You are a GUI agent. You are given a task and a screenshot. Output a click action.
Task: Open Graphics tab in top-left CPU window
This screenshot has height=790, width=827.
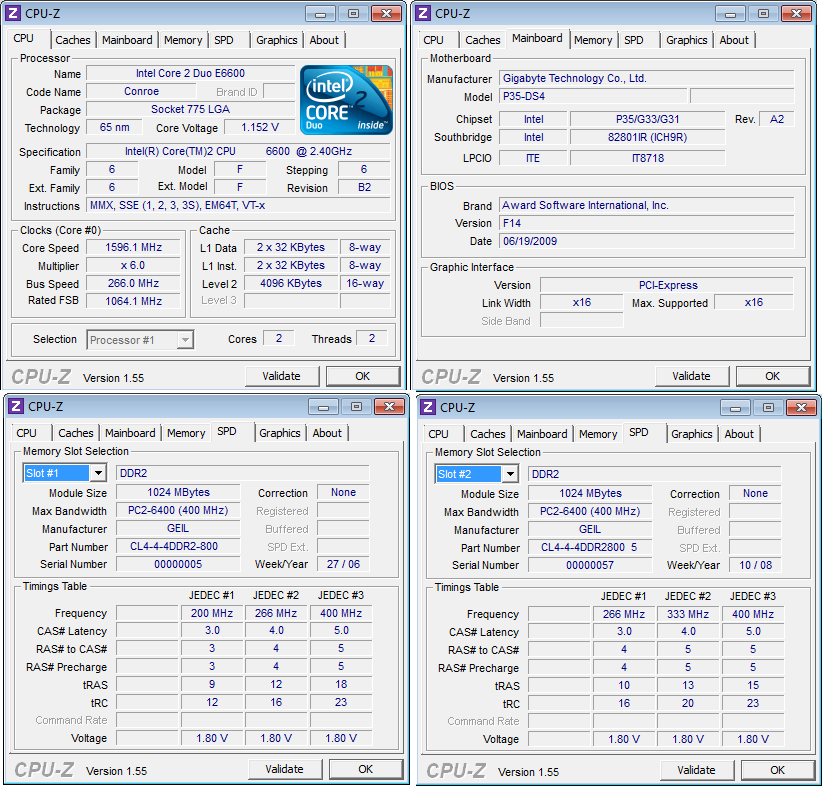tap(277, 40)
